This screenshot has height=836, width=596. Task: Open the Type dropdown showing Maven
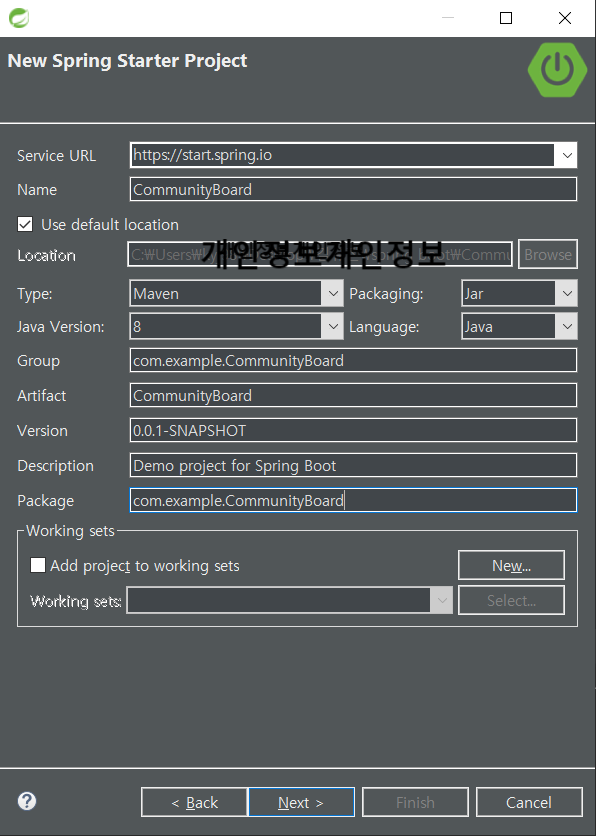[x=236, y=293]
